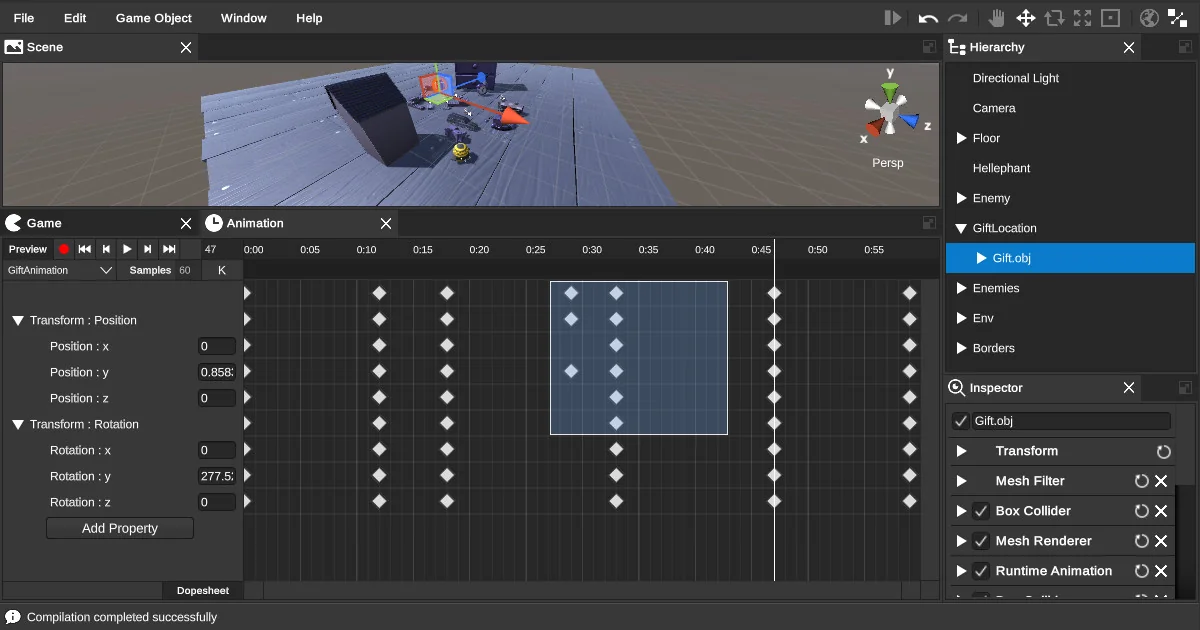Viewport: 1200px width, 630px height.
Task: Toggle the Box Collider component checkbox
Action: (x=979, y=511)
